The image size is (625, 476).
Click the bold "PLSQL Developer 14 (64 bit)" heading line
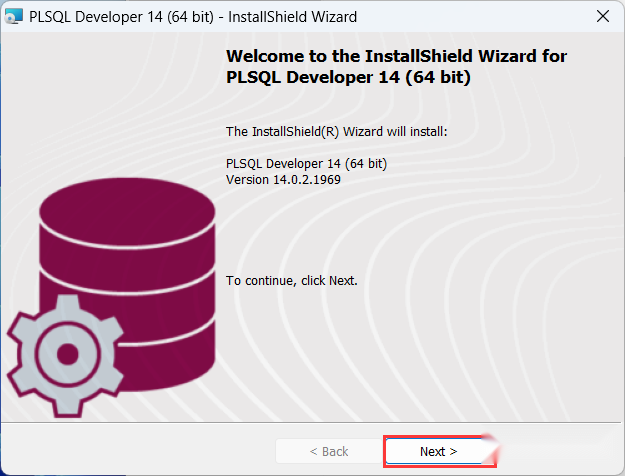point(348,77)
